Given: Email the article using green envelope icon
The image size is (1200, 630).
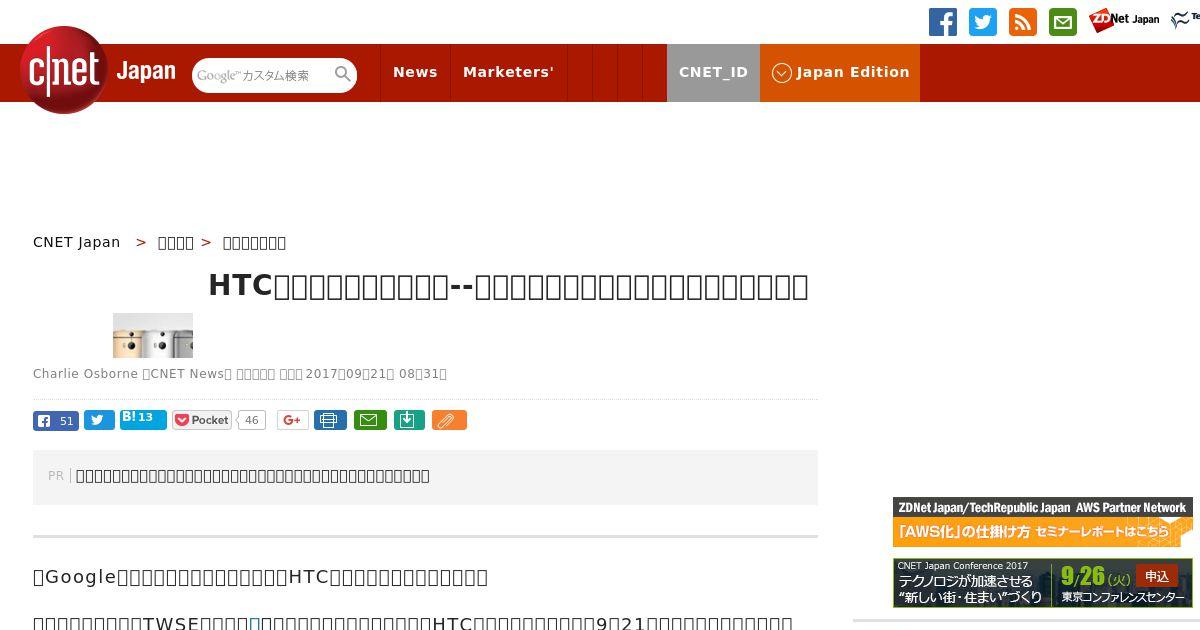Looking at the screenshot, I should pos(370,420).
